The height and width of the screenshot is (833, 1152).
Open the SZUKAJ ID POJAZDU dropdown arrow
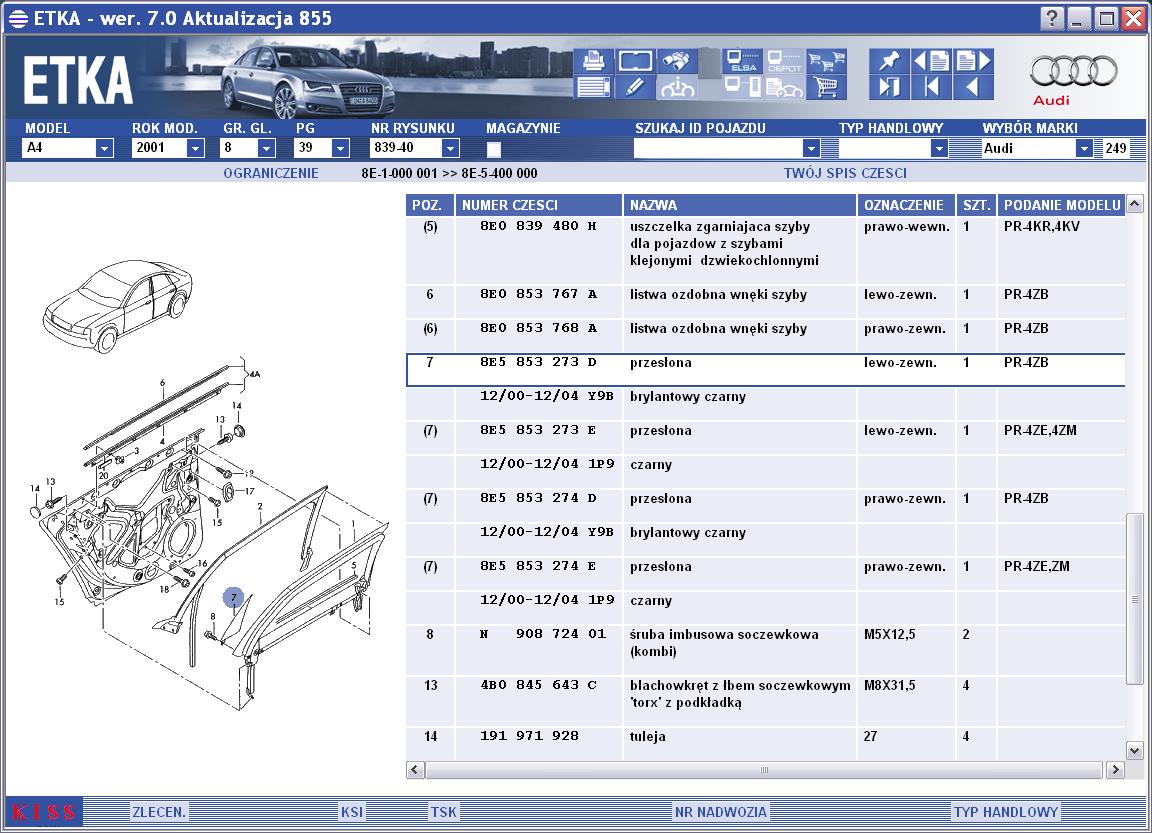811,148
